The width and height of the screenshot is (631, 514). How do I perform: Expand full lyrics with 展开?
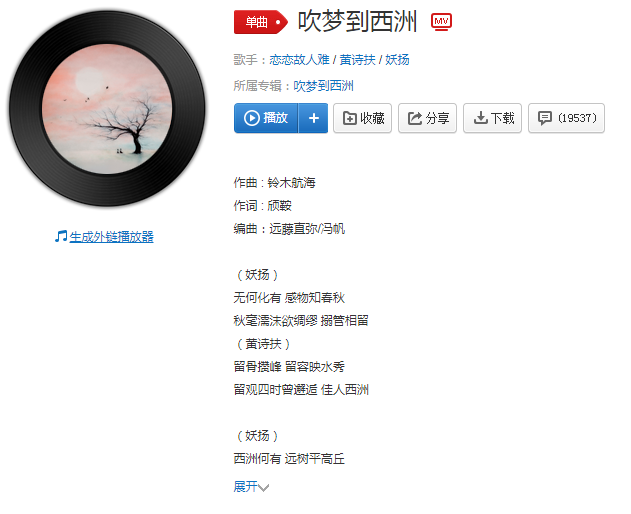tap(245, 487)
